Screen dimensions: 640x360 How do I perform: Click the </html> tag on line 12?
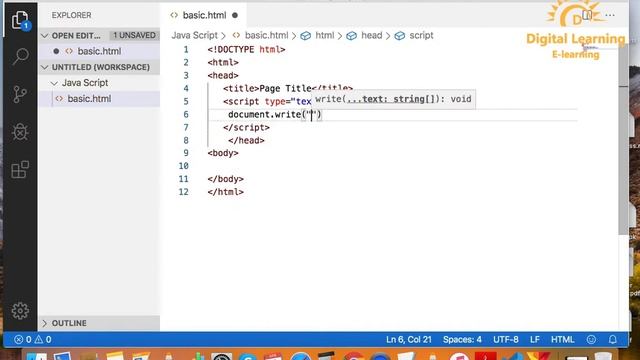225,192
